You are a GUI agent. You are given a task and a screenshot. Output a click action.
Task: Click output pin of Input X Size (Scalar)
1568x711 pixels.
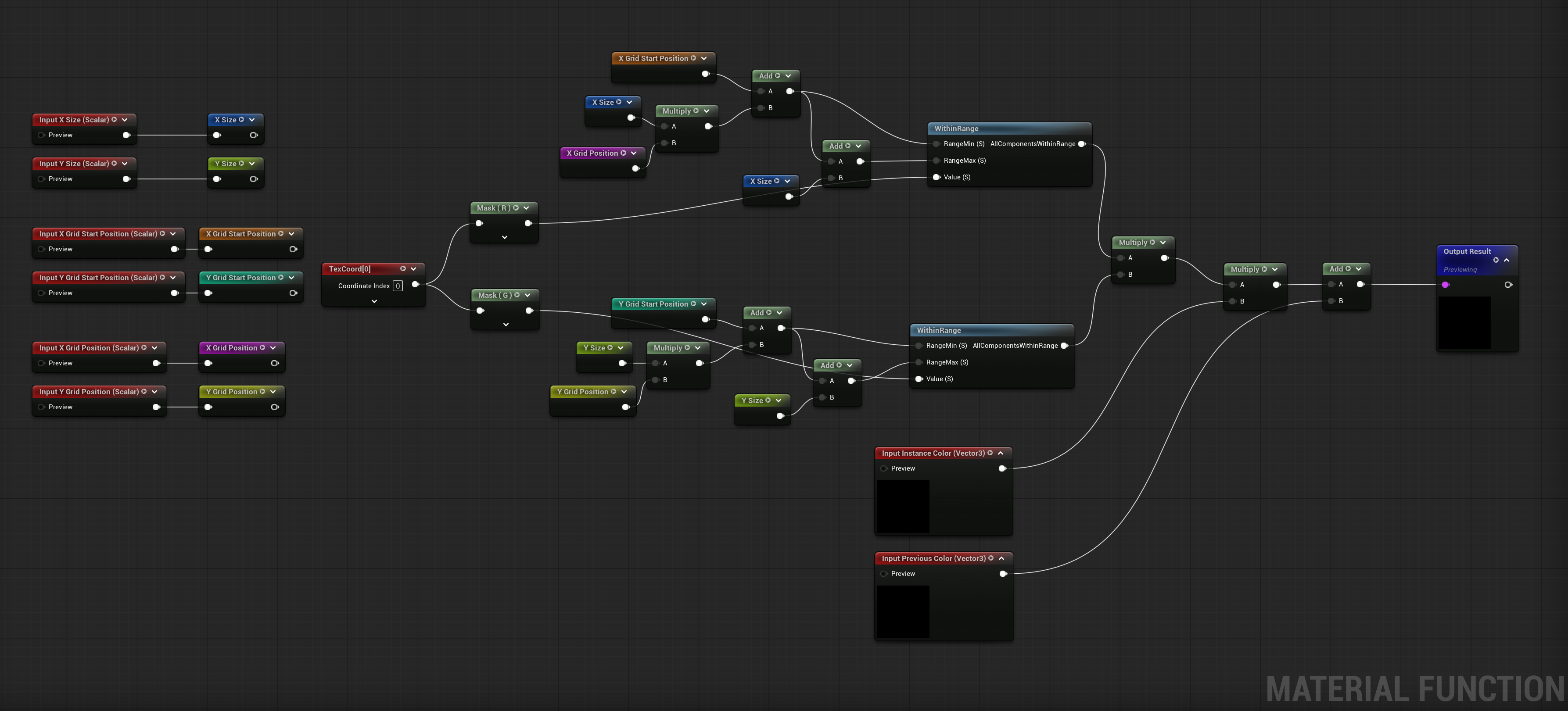[126, 135]
